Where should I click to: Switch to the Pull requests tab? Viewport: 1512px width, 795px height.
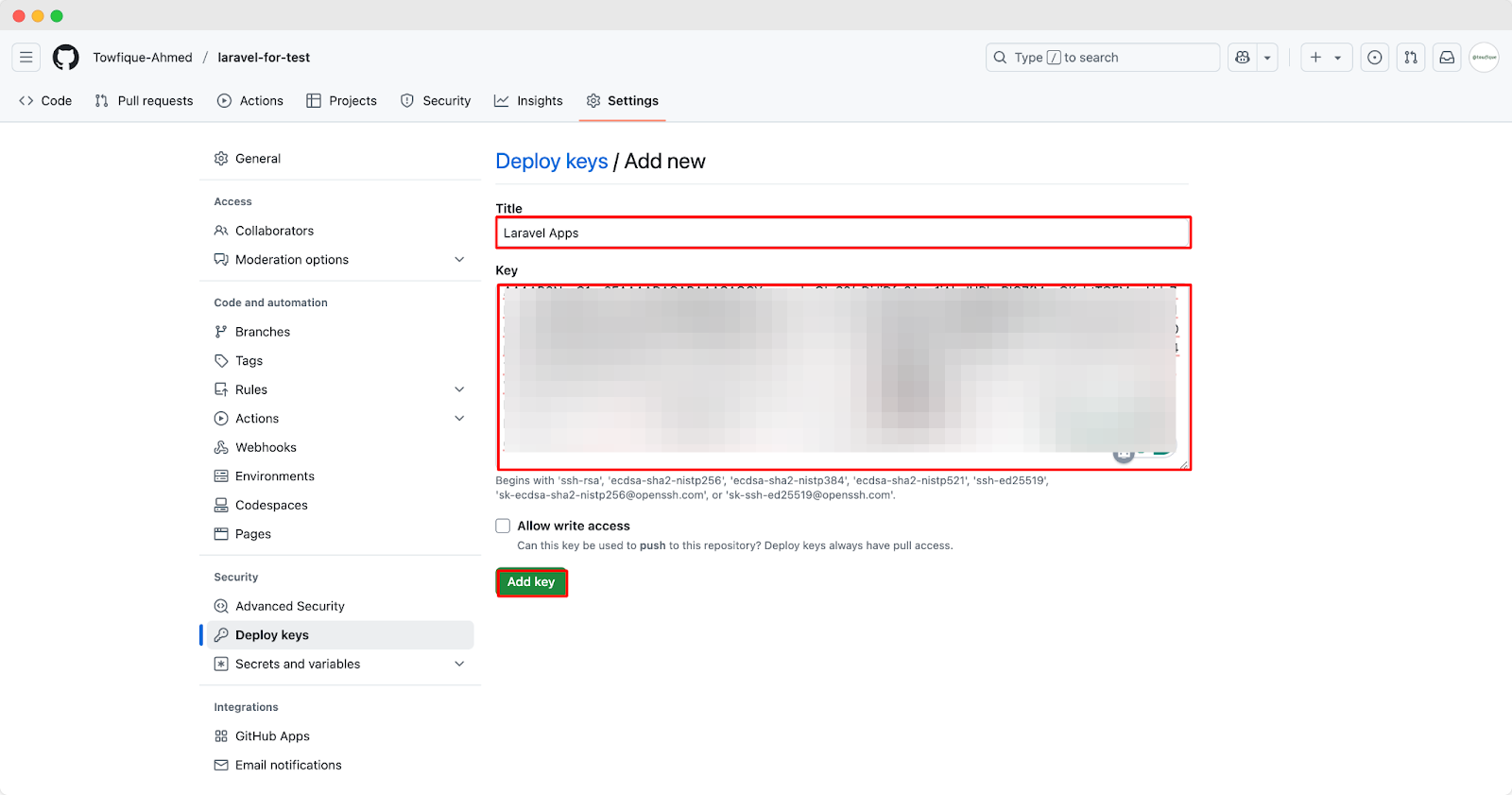coord(144,101)
